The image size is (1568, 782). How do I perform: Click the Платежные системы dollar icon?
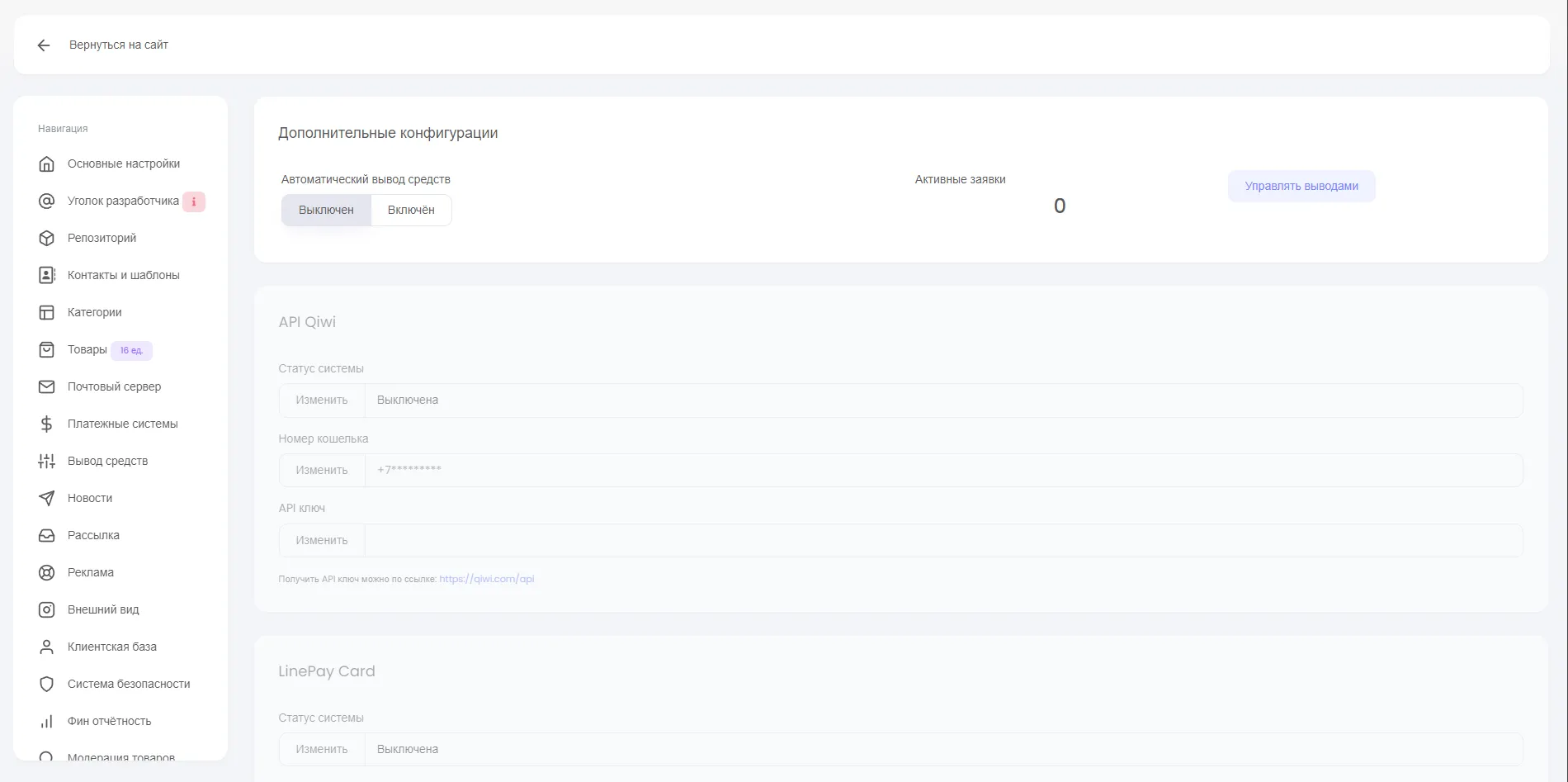coord(47,424)
